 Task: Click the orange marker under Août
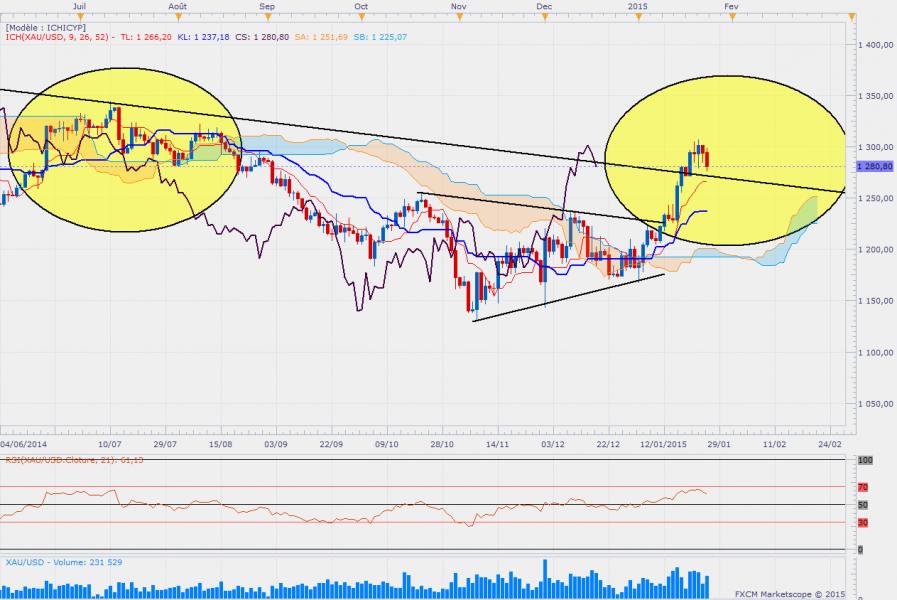178,18
